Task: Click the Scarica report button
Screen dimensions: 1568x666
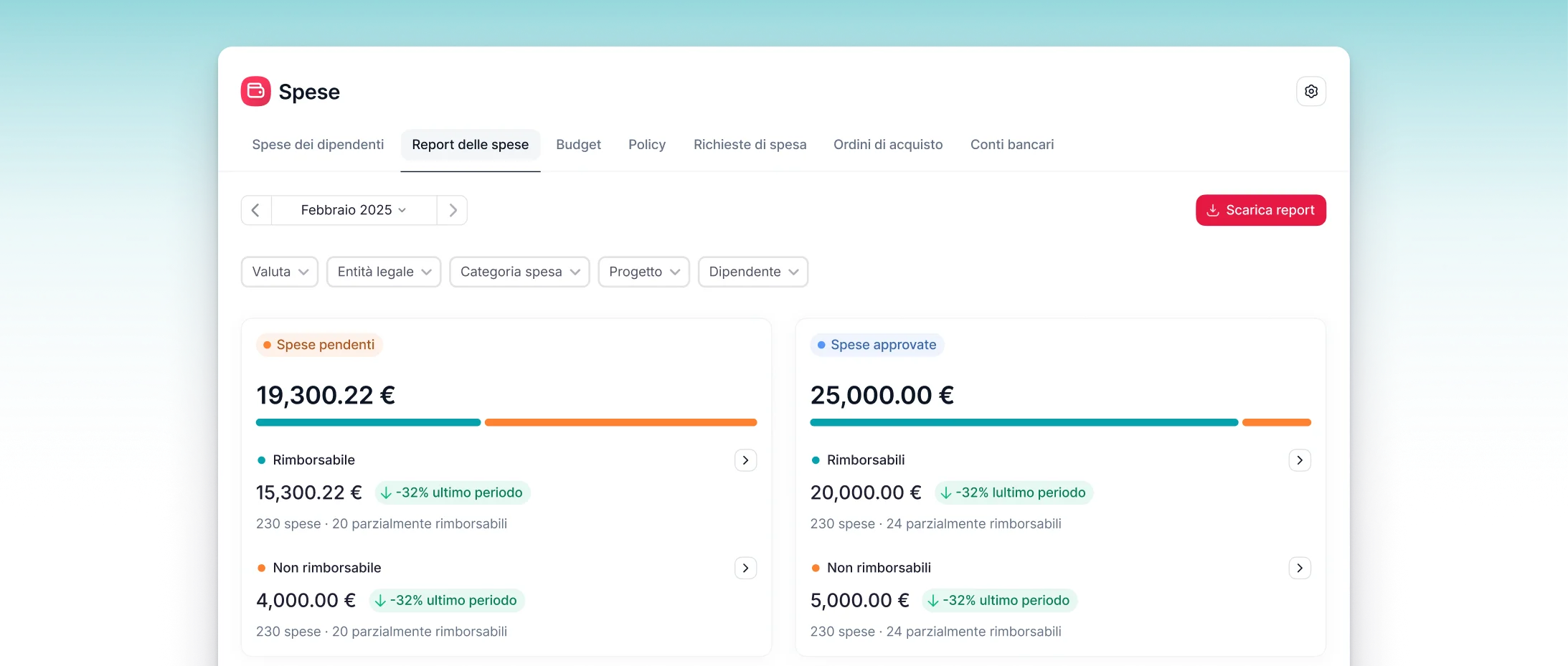Action: coord(1260,210)
